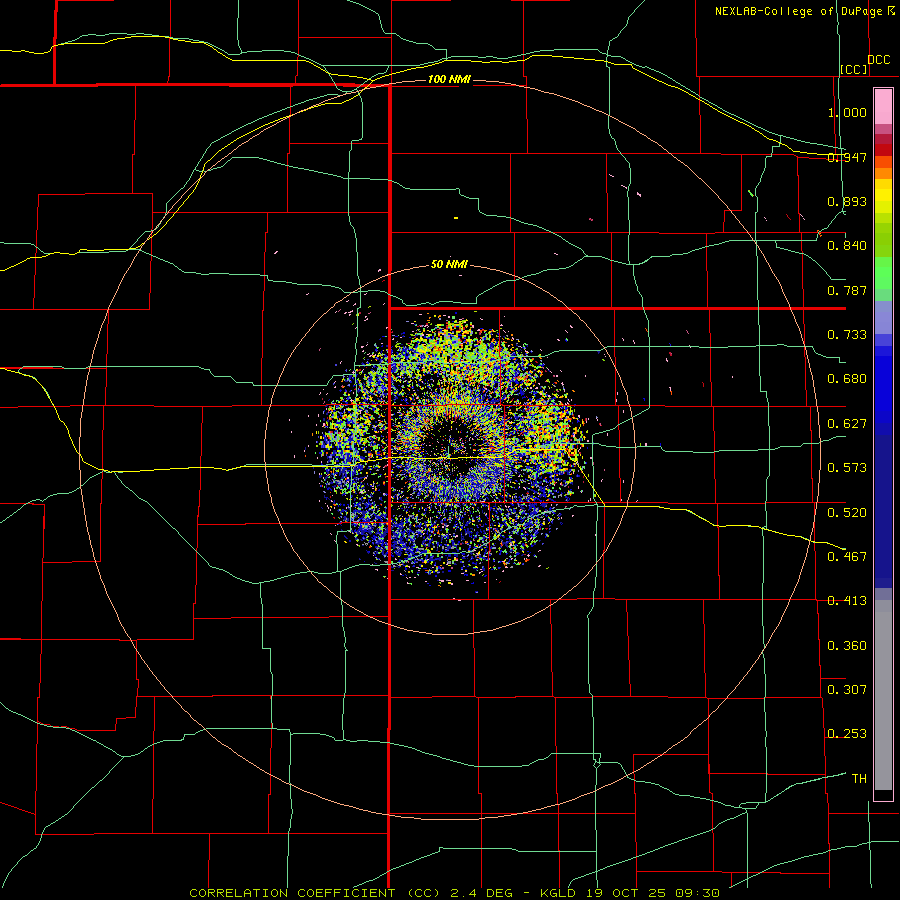
Task: Pick the gray swatch on the color bar
Action: click(x=883, y=700)
